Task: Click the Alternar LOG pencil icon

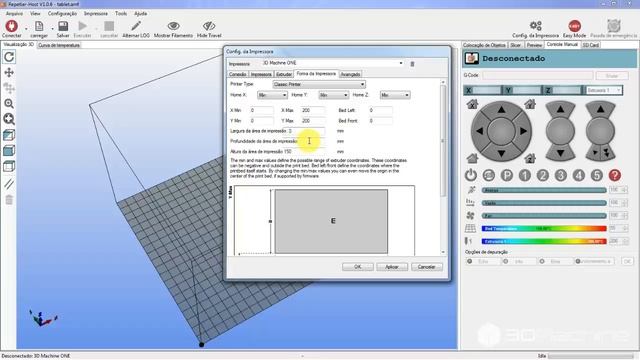Action: coord(136,26)
